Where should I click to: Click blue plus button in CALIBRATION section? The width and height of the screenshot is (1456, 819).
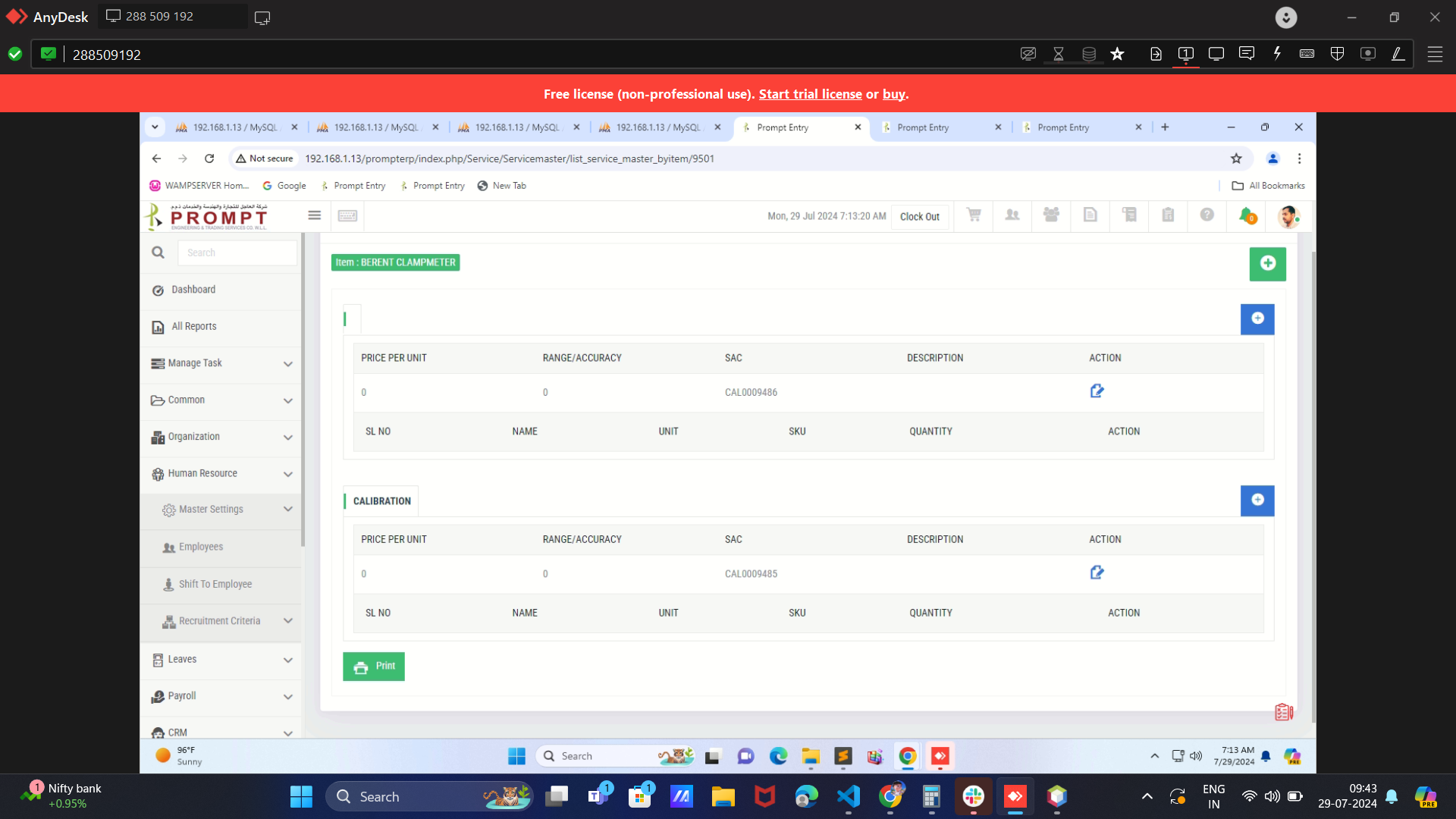click(1257, 500)
